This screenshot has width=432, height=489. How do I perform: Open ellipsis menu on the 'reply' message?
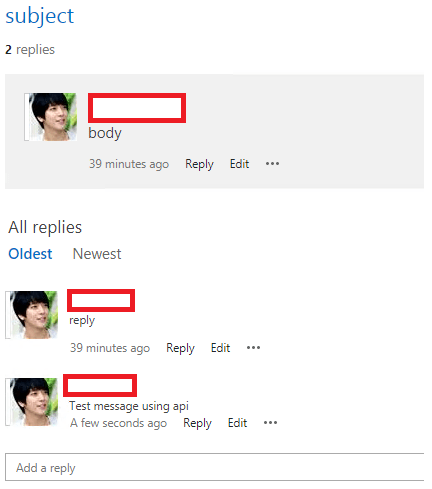[x=253, y=348]
